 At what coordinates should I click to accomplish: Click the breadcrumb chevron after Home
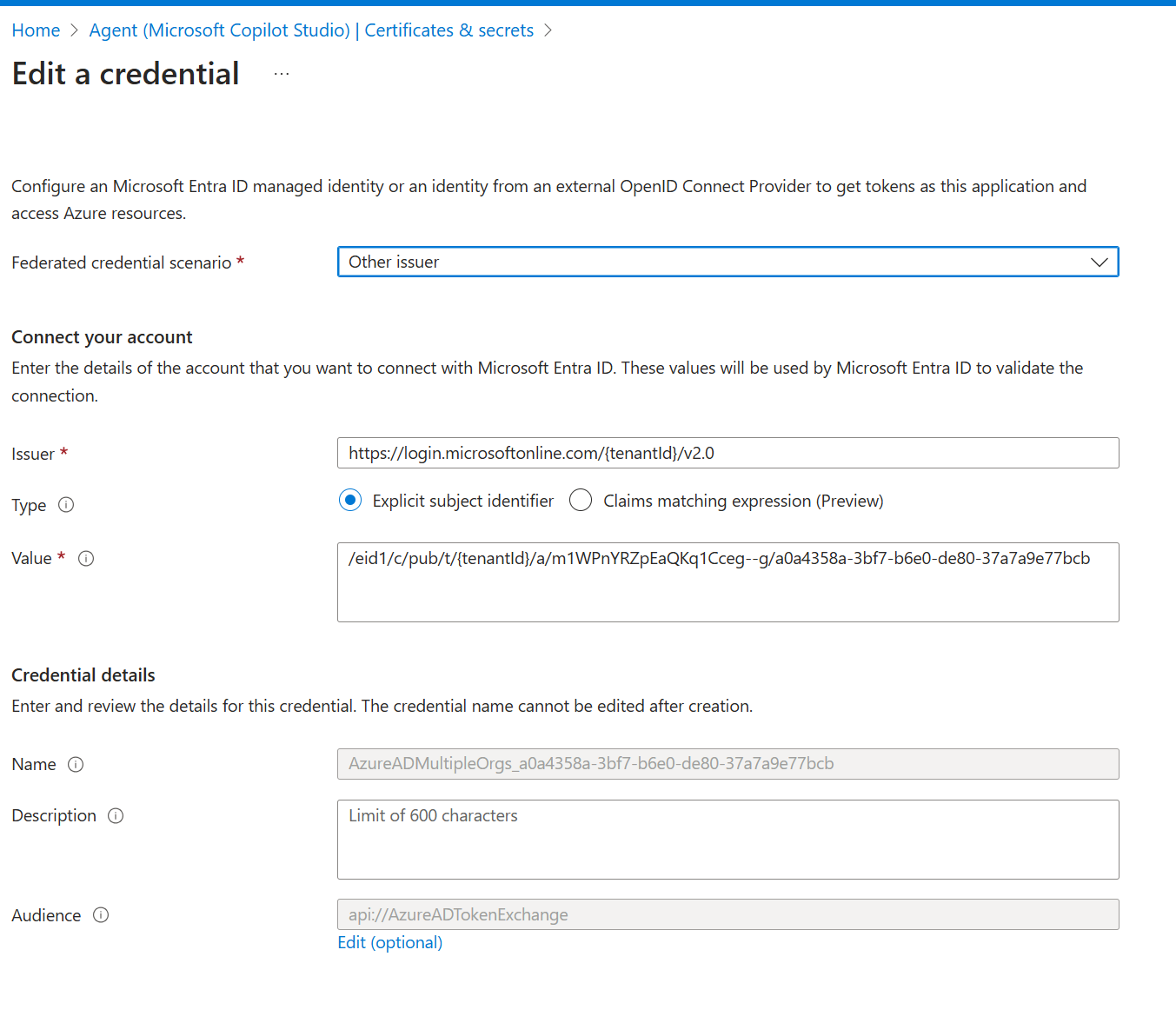75,30
